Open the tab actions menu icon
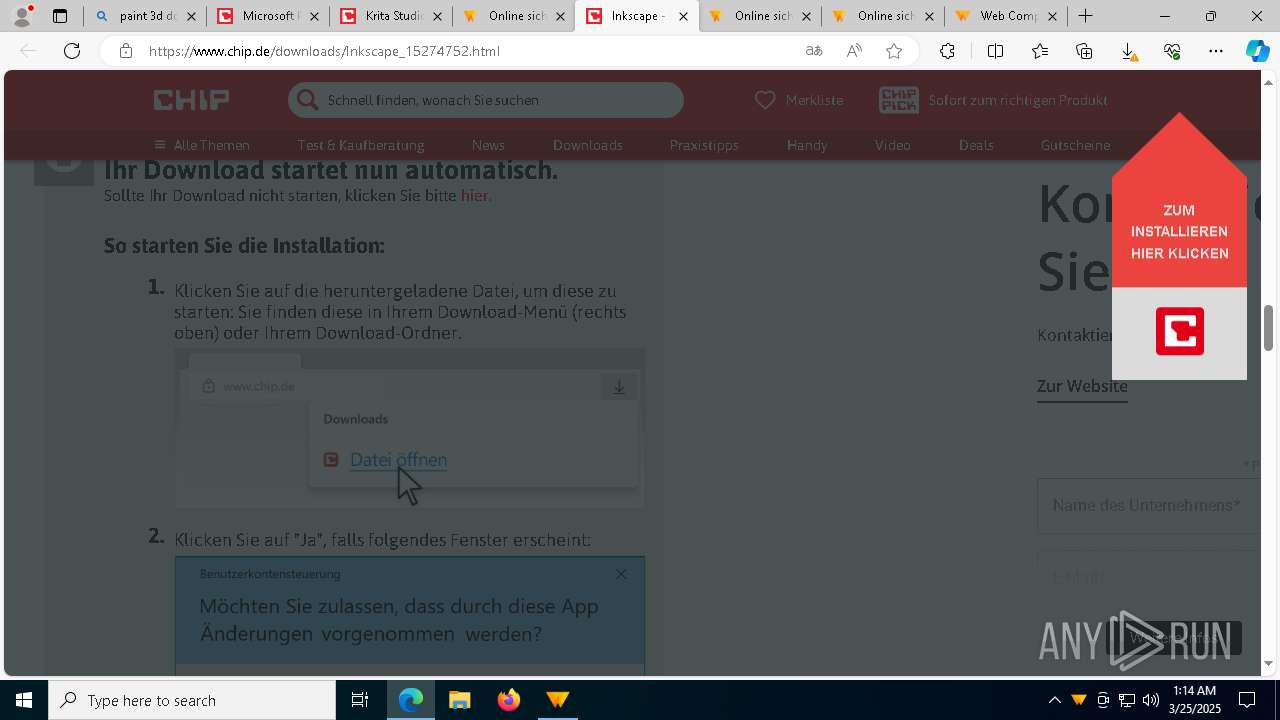The image size is (1280, 720). (x=60, y=16)
